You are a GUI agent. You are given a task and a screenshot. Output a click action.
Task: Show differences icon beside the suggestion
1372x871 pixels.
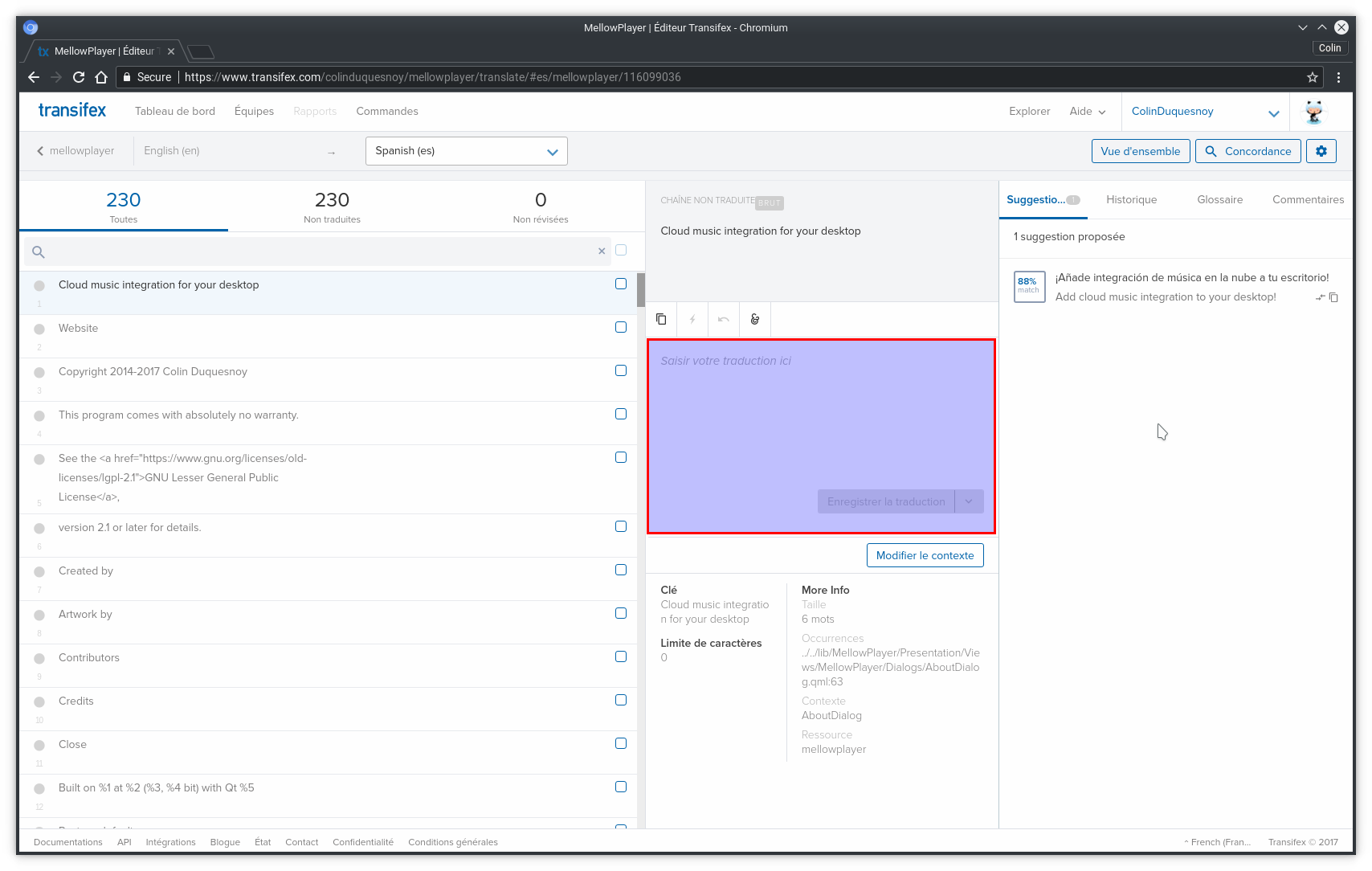tap(1320, 297)
